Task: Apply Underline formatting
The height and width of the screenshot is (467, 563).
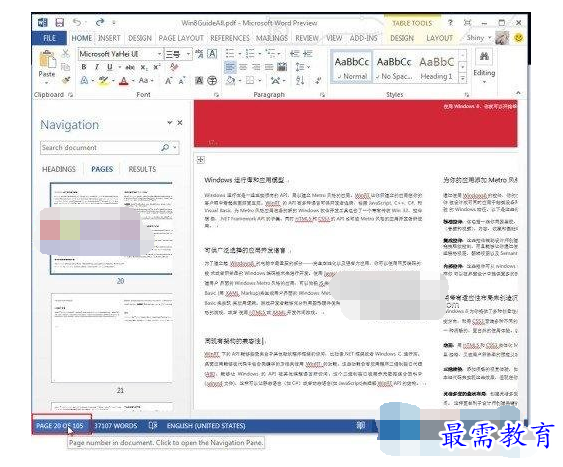Action: [110, 67]
